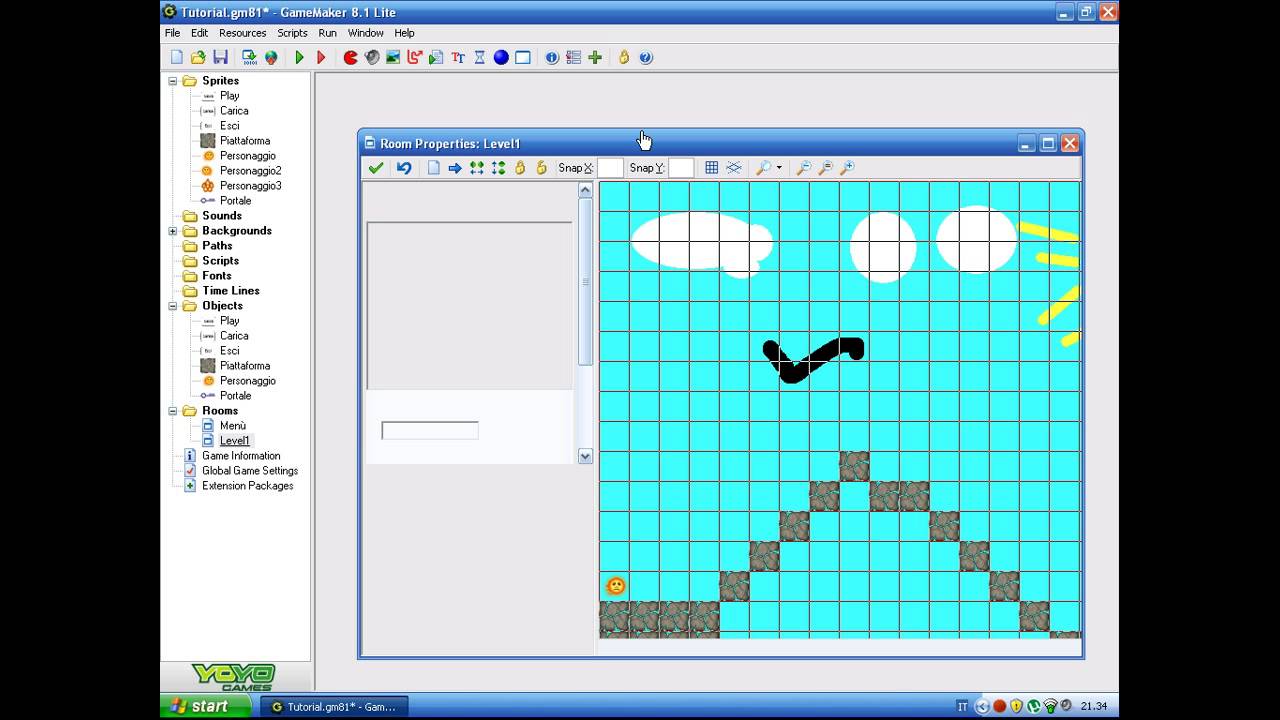Image resolution: width=1280 pixels, height=720 pixels.
Task: Sort instances by Y coordinate icon
Action: pyautogui.click(x=498, y=168)
